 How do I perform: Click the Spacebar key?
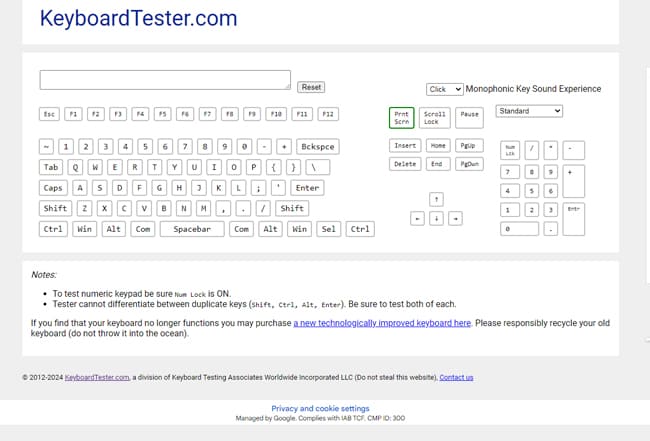point(192,229)
